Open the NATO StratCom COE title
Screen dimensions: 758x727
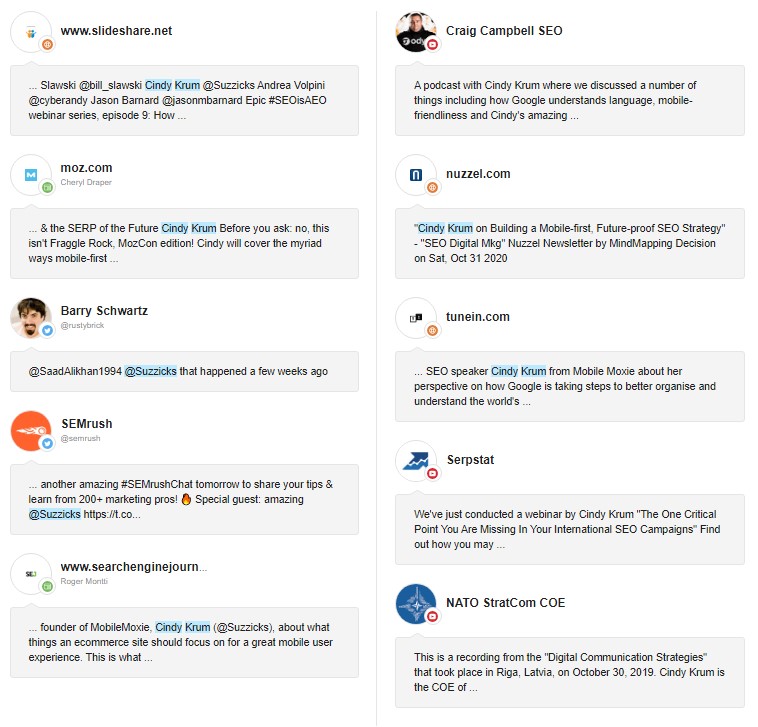point(505,603)
